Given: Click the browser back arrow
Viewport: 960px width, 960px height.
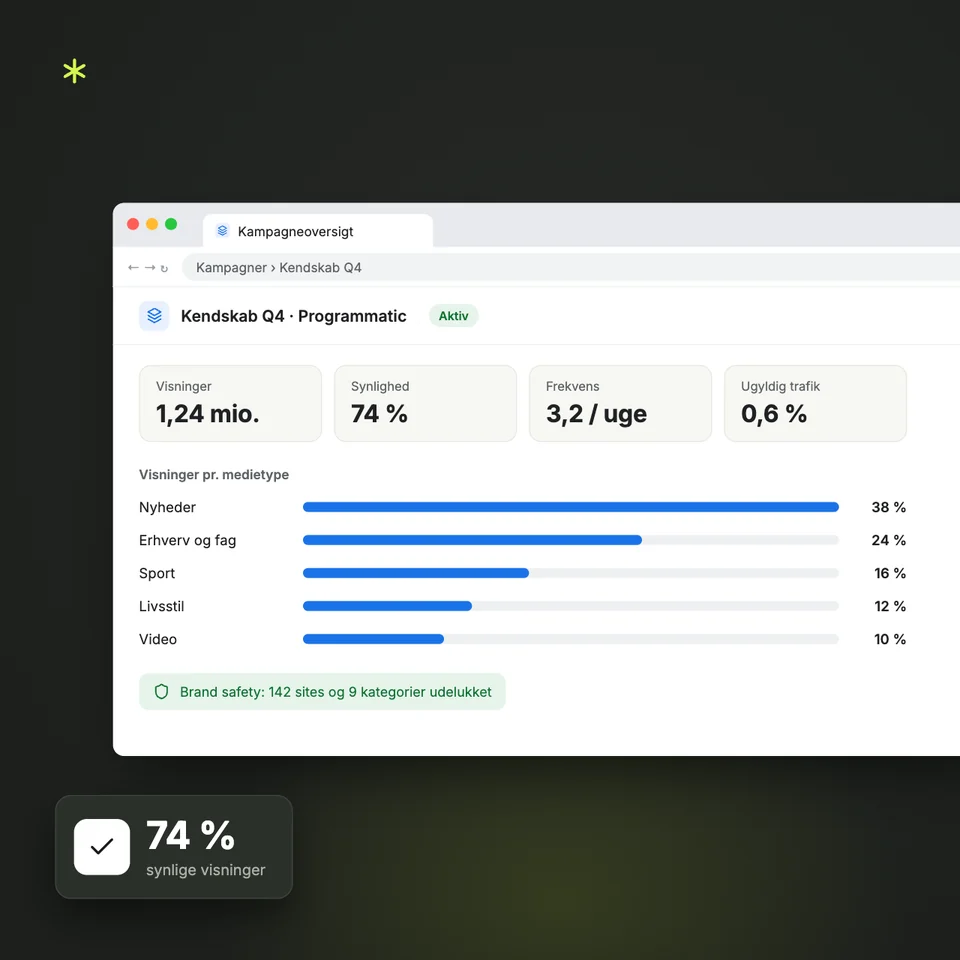Looking at the screenshot, I should pyautogui.click(x=133, y=268).
